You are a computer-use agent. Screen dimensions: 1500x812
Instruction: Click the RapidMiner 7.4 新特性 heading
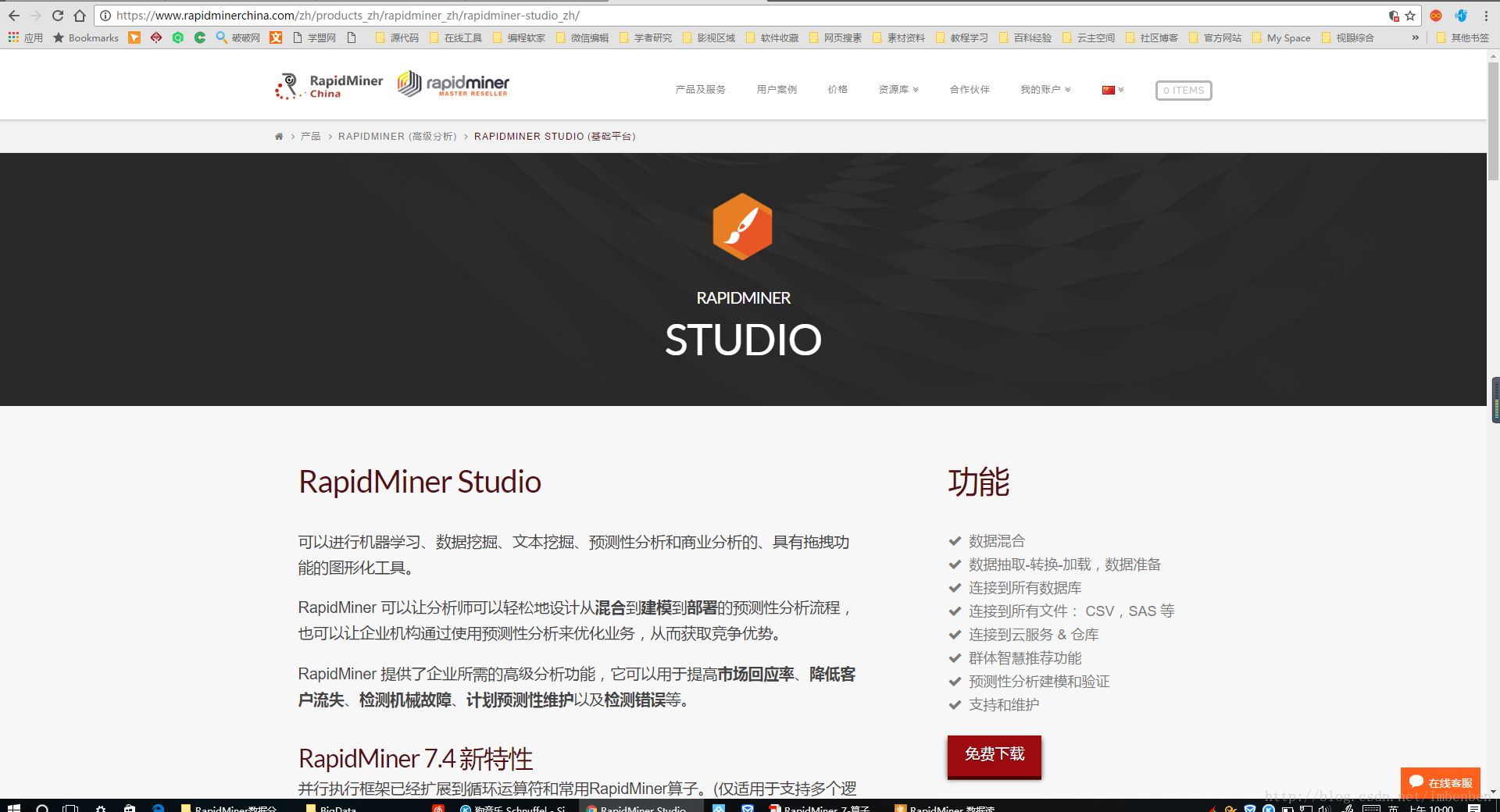pos(416,759)
